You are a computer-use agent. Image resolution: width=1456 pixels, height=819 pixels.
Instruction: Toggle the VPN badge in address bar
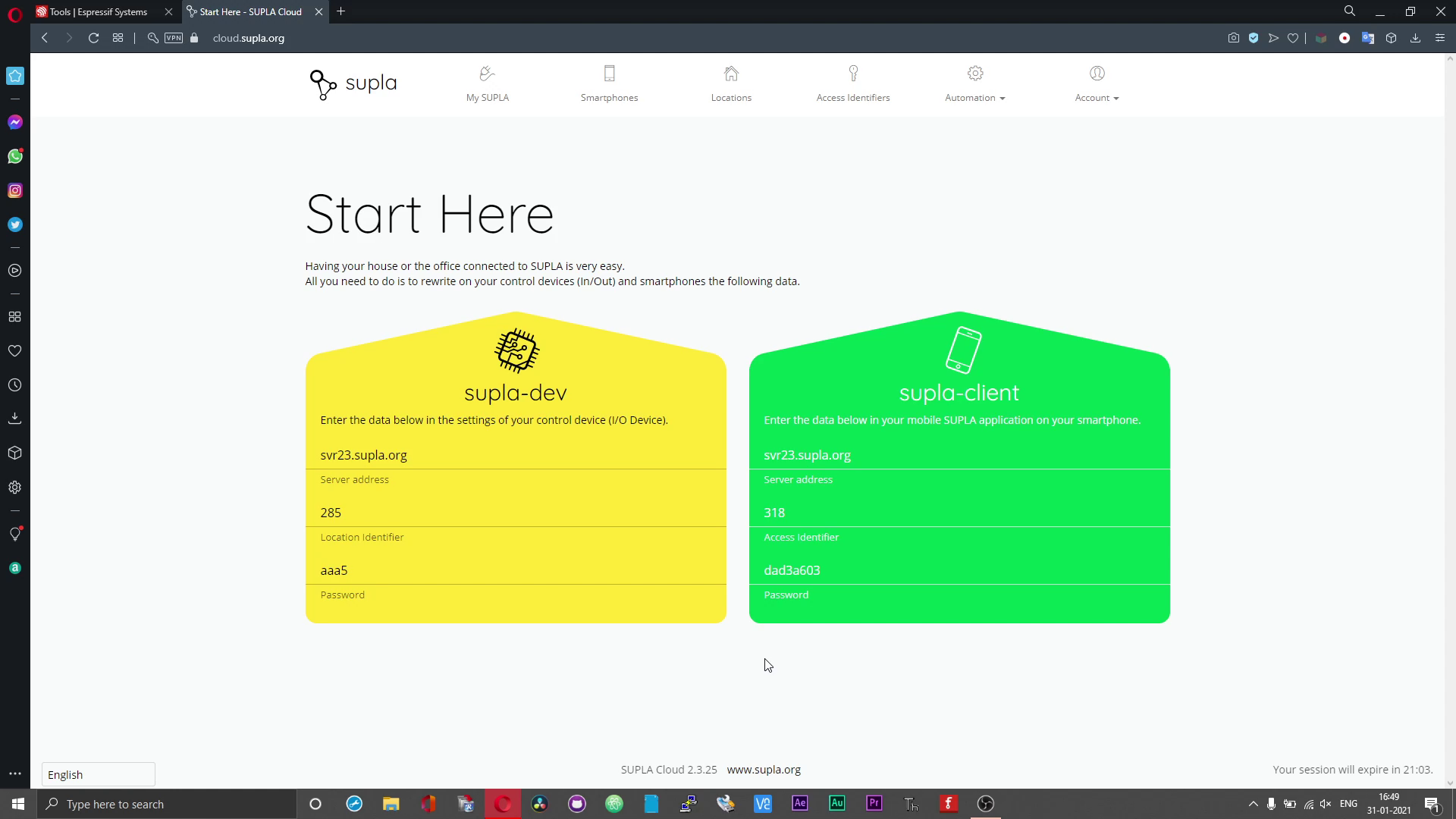(174, 38)
